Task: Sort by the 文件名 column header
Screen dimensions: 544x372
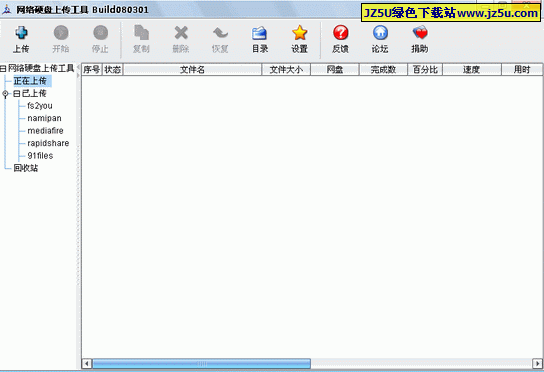Action: point(192,70)
